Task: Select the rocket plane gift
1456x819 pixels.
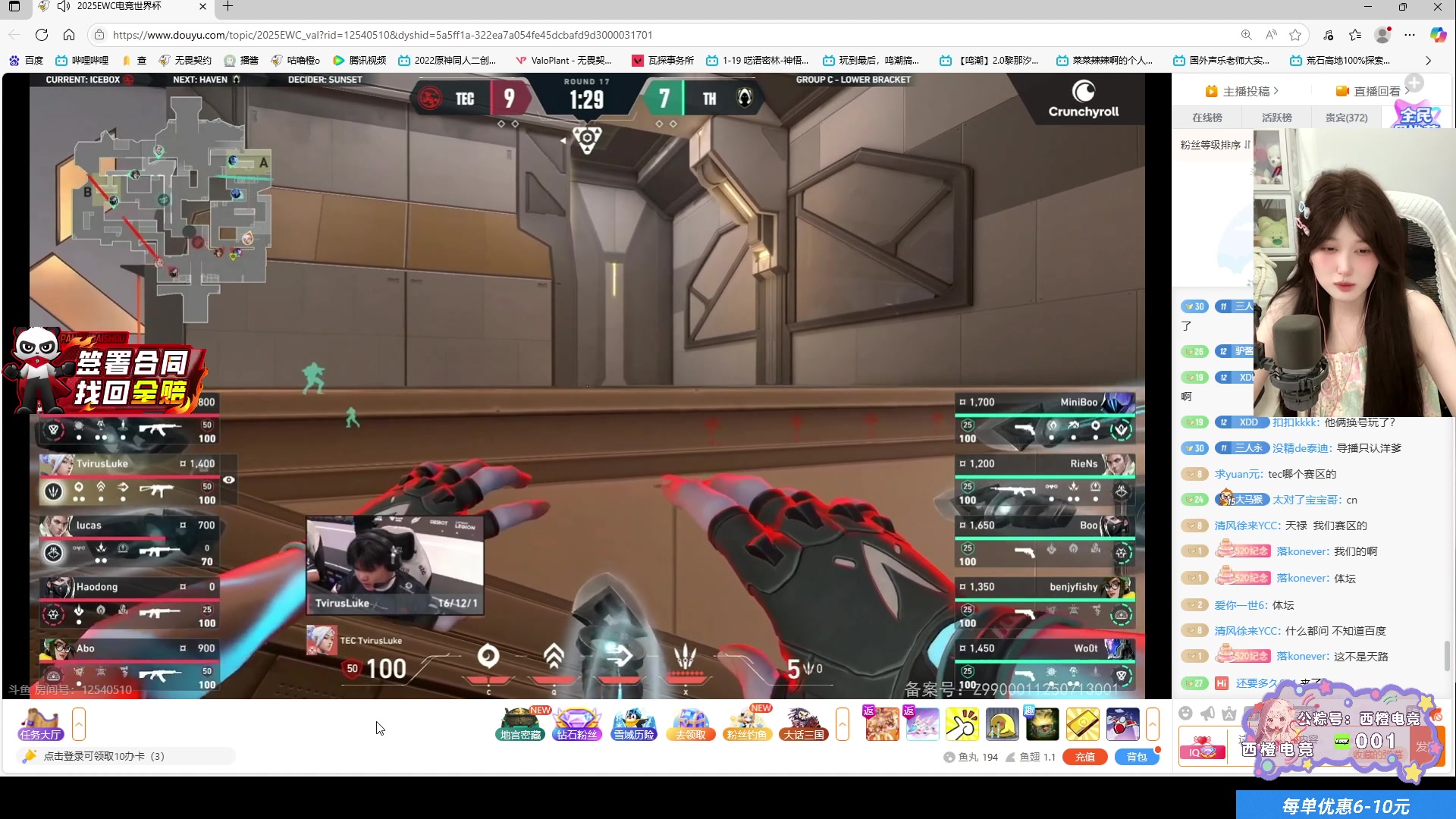Action: click(x=1123, y=724)
